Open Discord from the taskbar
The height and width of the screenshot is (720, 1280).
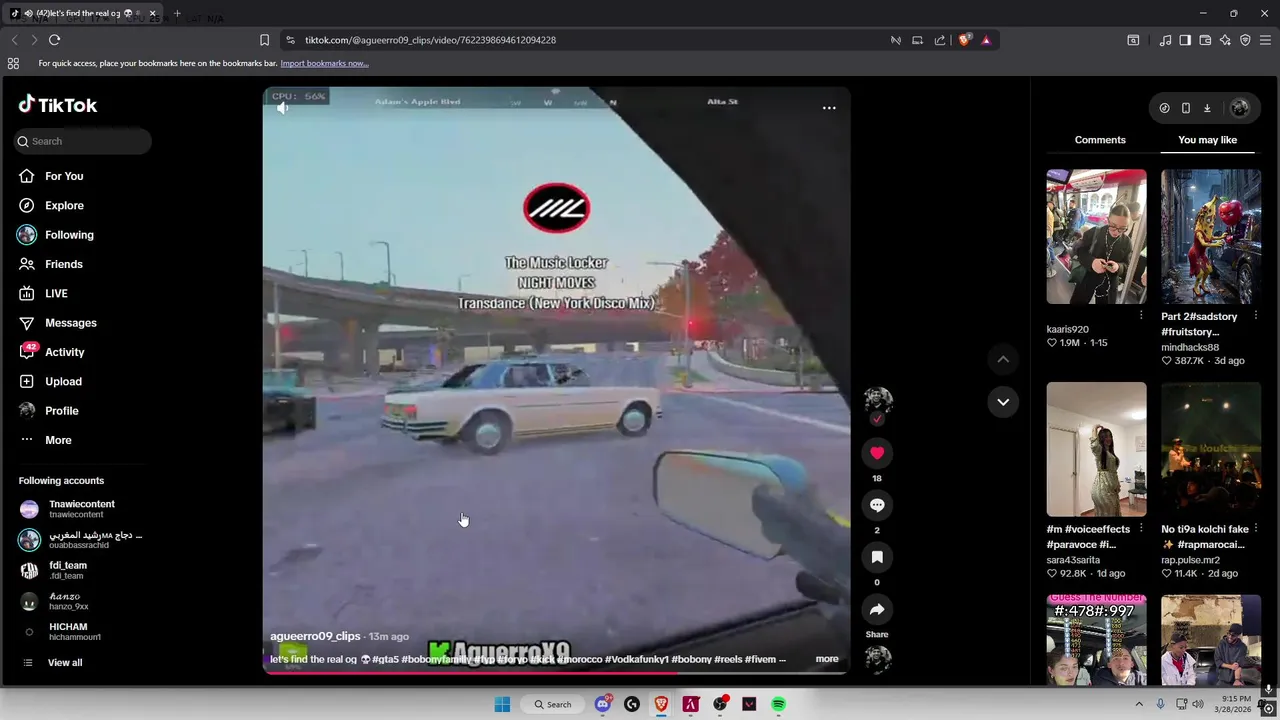[602, 704]
